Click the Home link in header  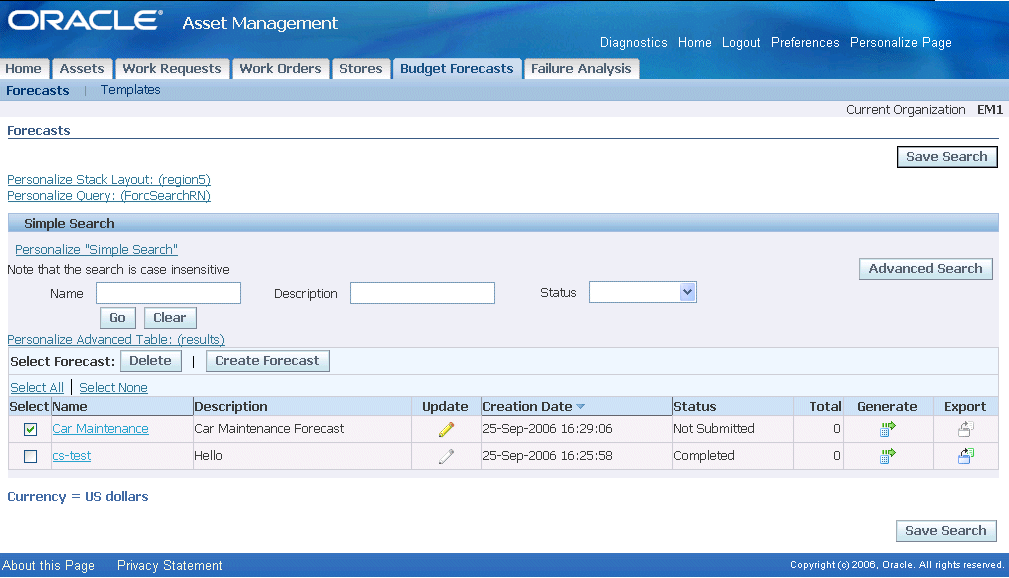coord(695,42)
